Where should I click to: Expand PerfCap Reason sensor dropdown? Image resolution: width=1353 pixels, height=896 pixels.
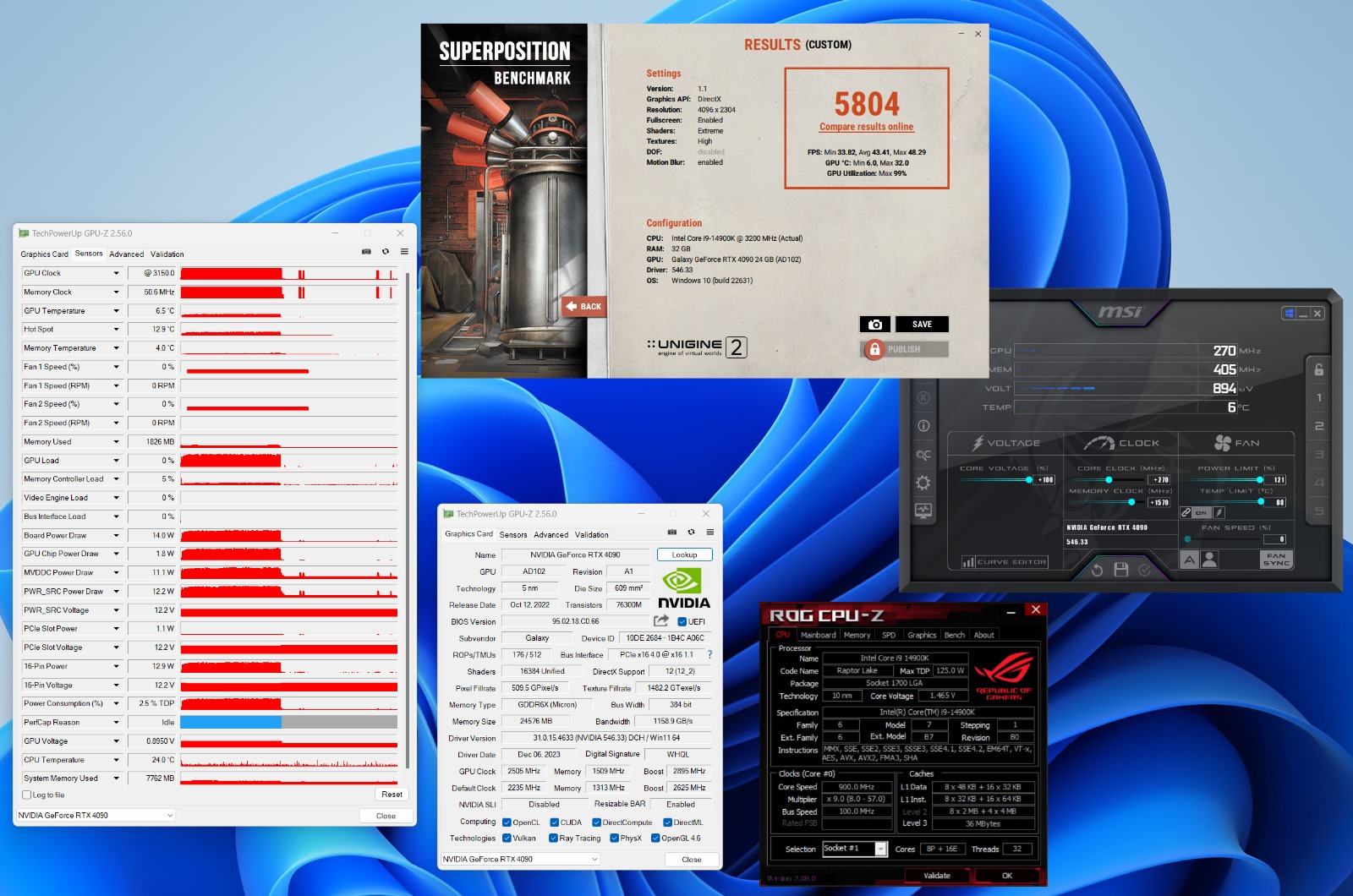117,723
